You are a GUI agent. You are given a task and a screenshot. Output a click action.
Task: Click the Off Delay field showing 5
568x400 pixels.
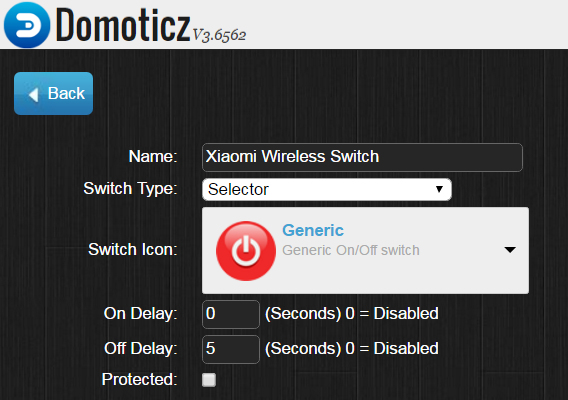[x=231, y=349]
